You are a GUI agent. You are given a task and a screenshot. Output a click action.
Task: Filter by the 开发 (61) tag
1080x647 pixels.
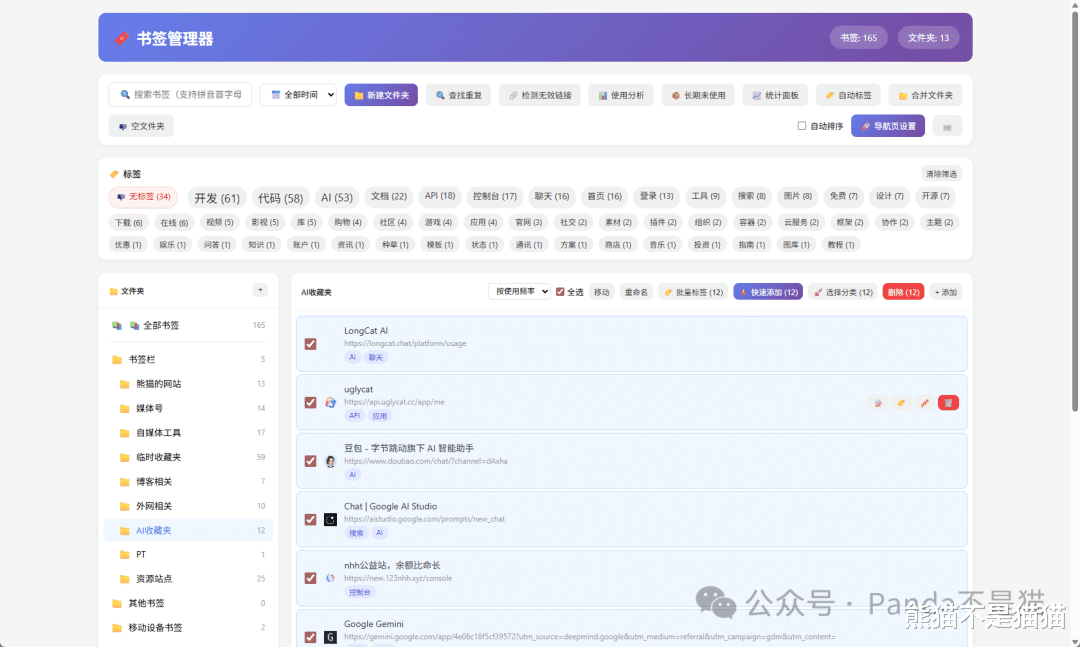click(217, 198)
